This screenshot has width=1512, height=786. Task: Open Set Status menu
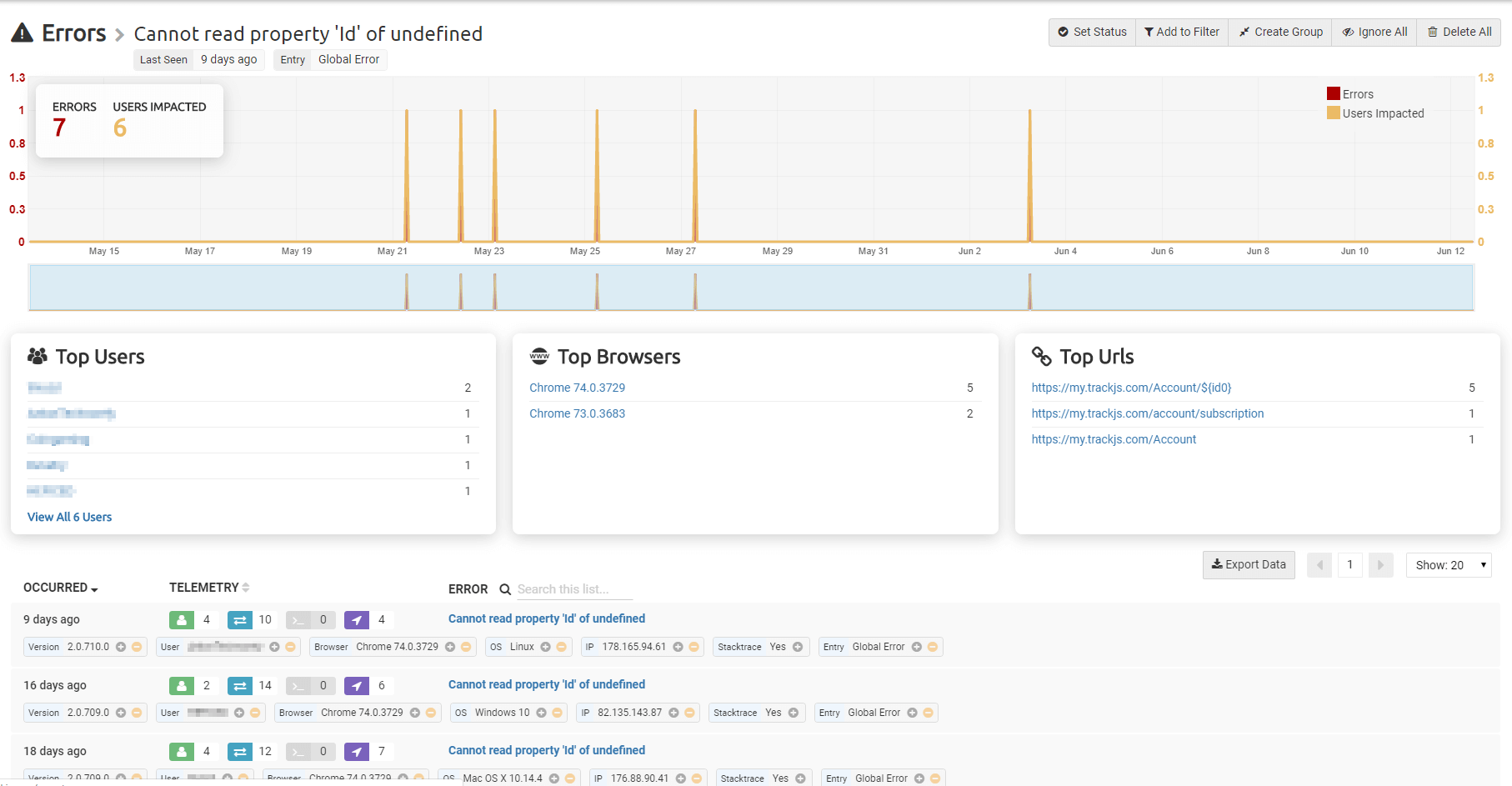click(x=1092, y=32)
